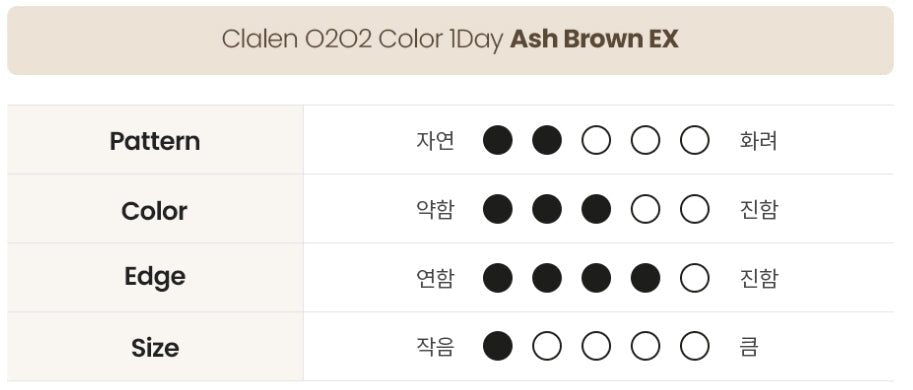The image size is (913, 390).
Task: Select the fifth circle next to 큼
Action: 695,346
